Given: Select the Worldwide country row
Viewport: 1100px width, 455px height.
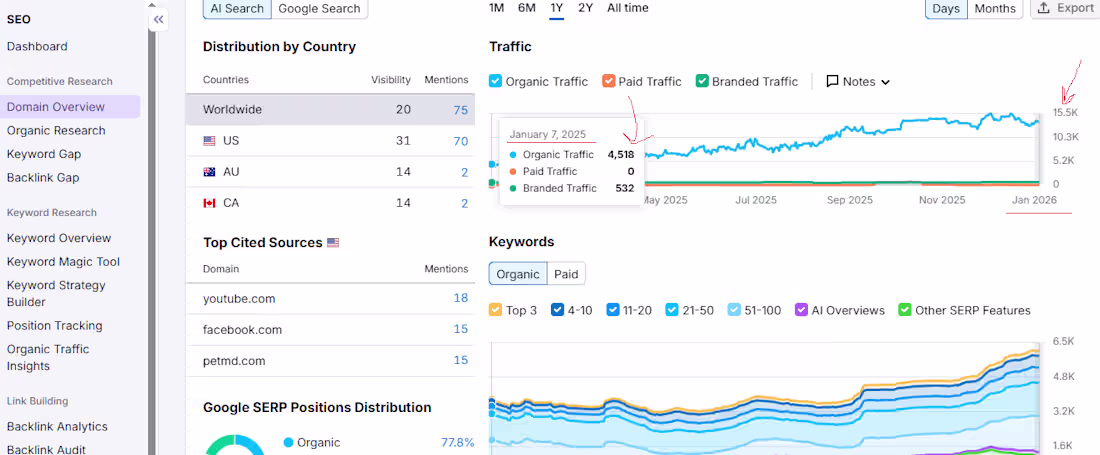Looking at the screenshot, I should [x=330, y=110].
